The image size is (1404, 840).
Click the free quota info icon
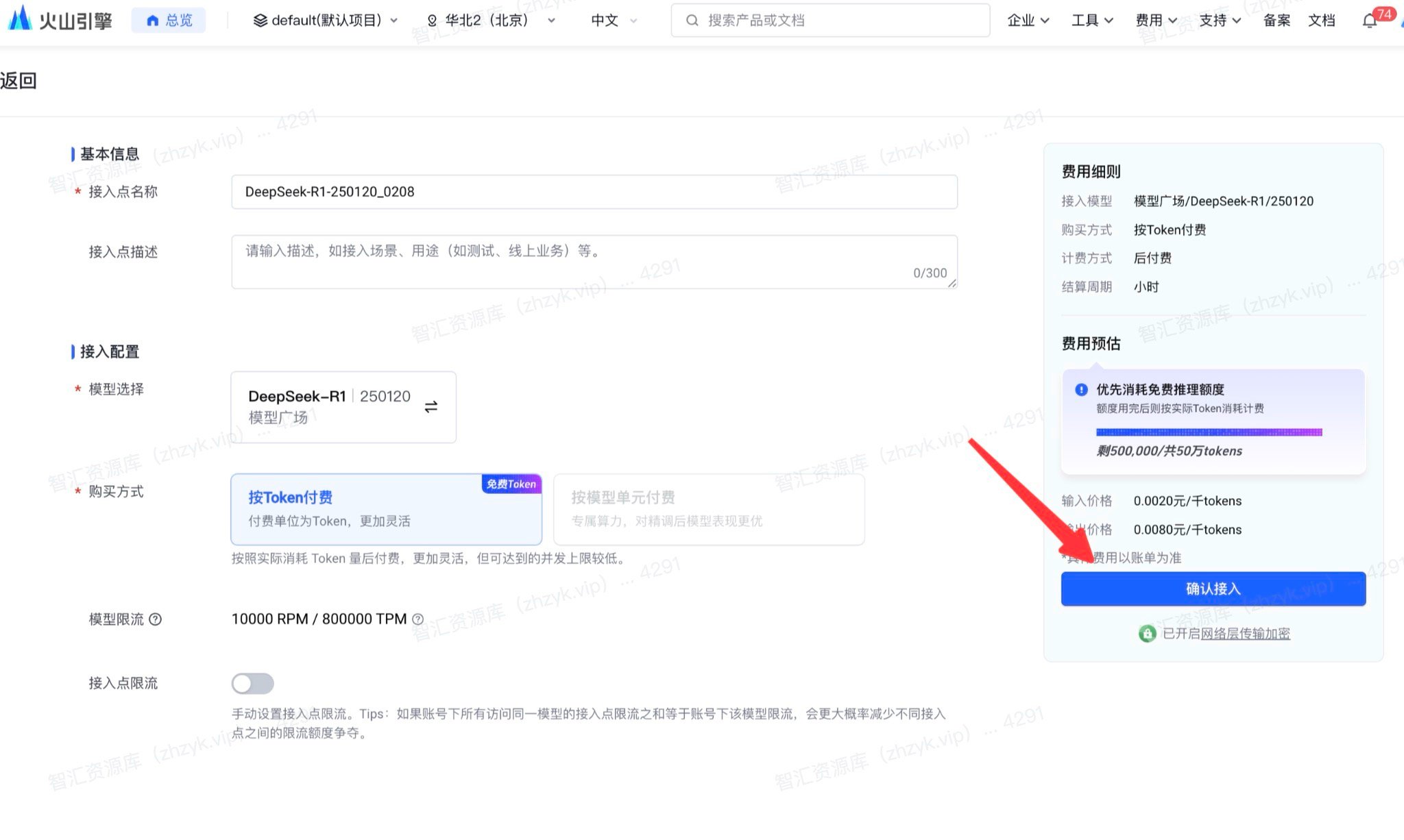coord(1081,390)
